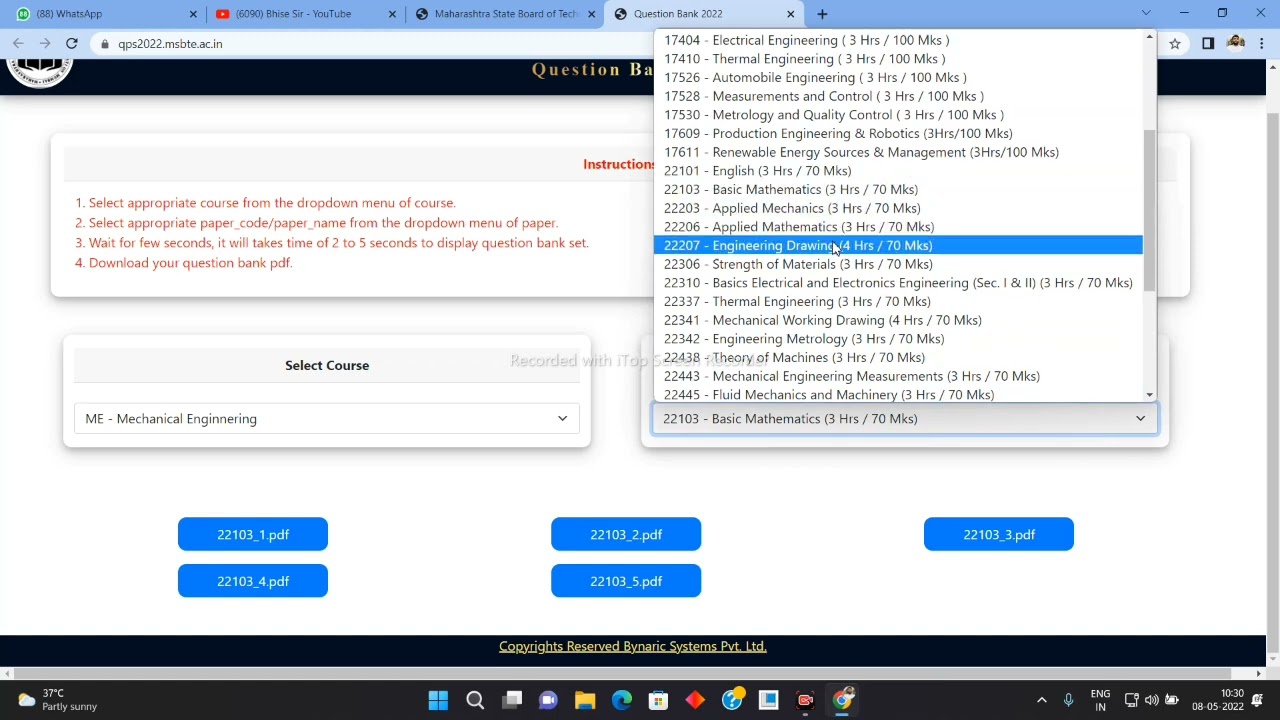The width and height of the screenshot is (1280, 720).
Task: Select 22103 - Basic Mathematics in the list
Action: click(898, 190)
